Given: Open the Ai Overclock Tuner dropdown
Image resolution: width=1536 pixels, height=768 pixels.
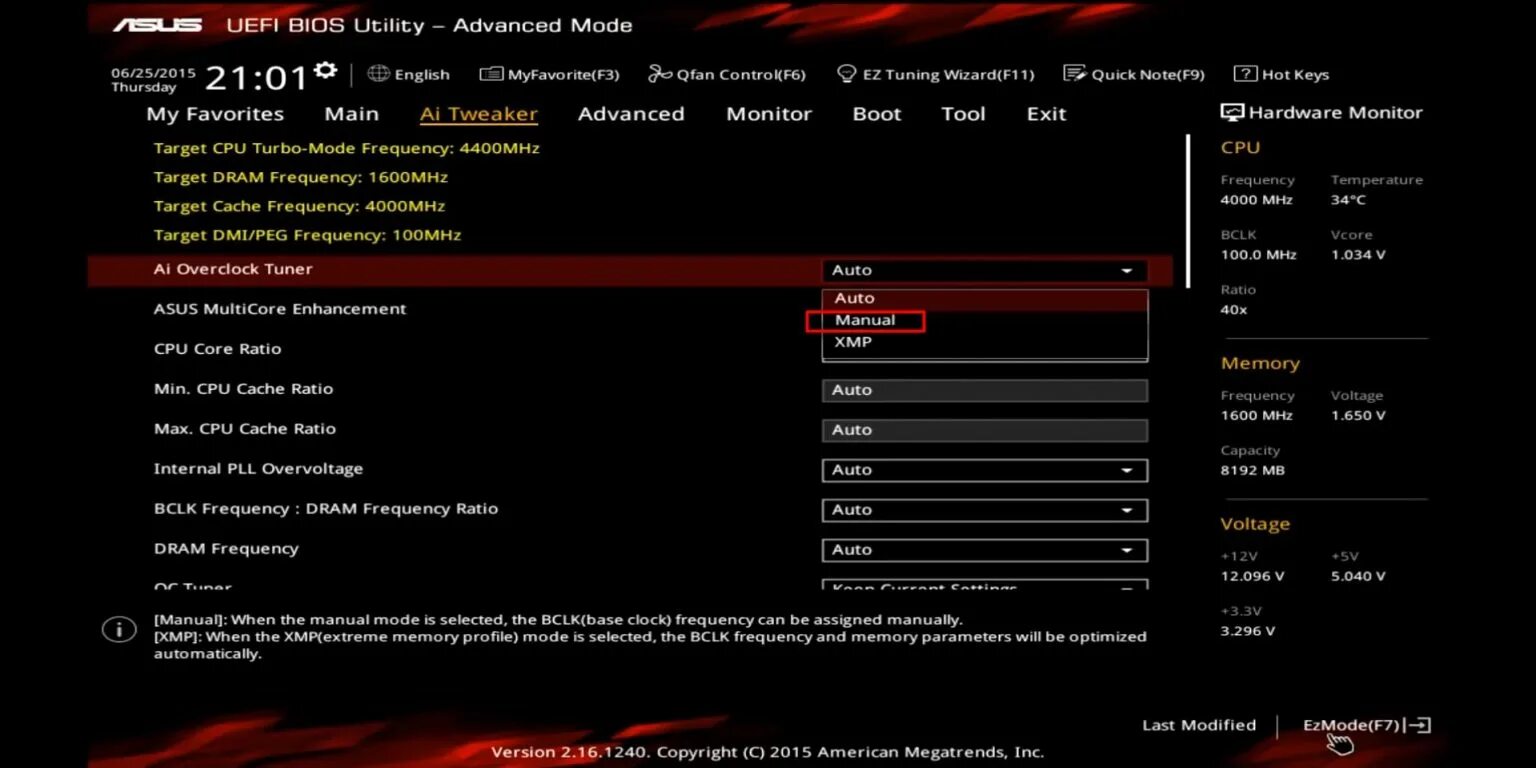Looking at the screenshot, I should [984, 270].
